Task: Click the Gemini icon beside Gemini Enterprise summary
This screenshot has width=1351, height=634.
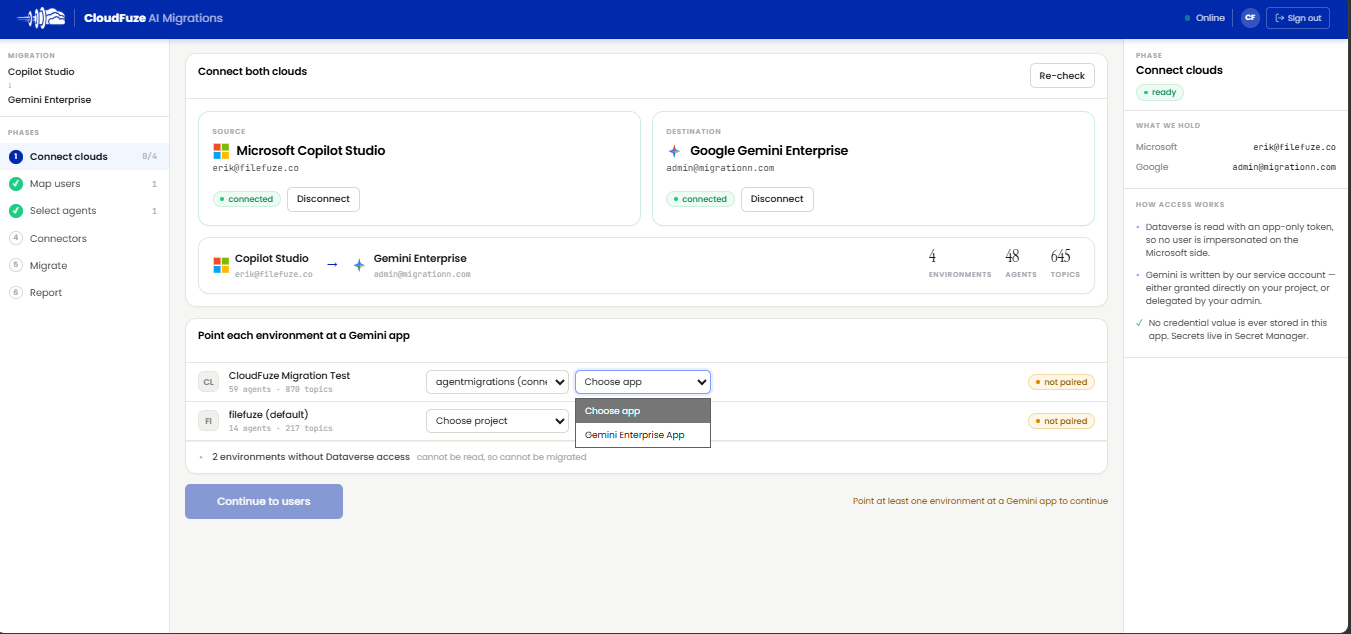Action: (x=359, y=265)
